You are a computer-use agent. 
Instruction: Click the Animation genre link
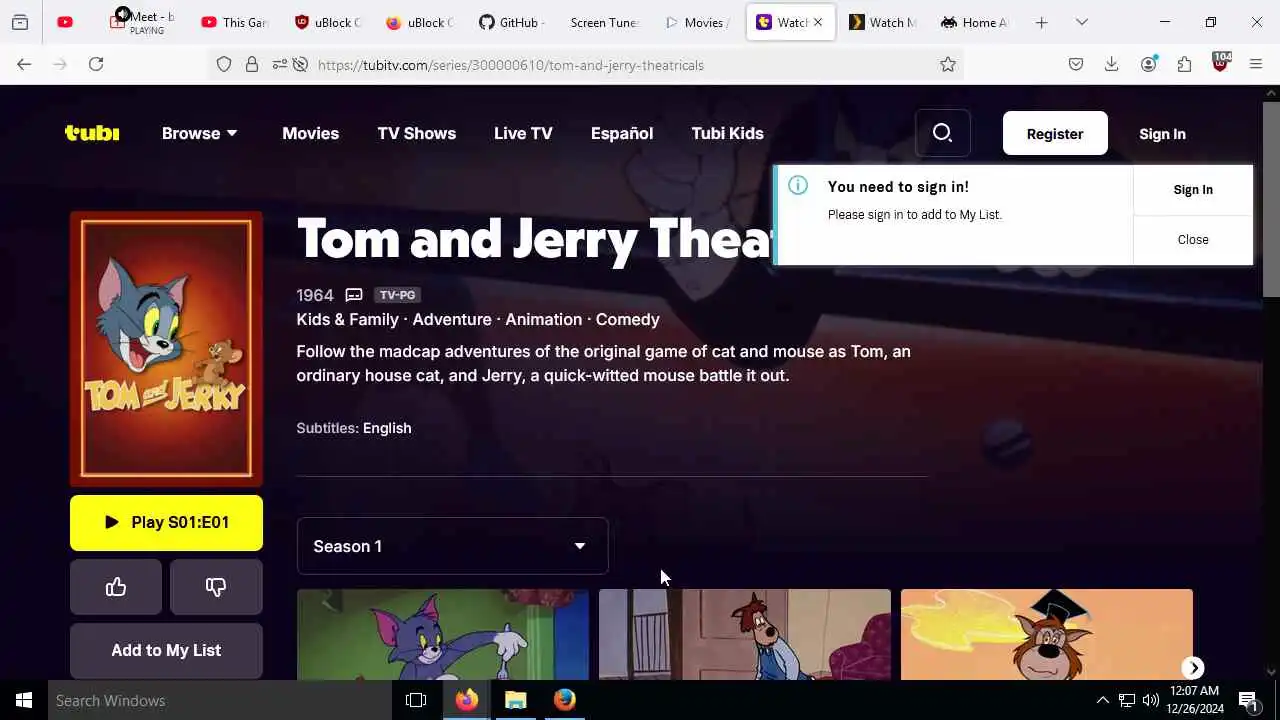tap(543, 319)
